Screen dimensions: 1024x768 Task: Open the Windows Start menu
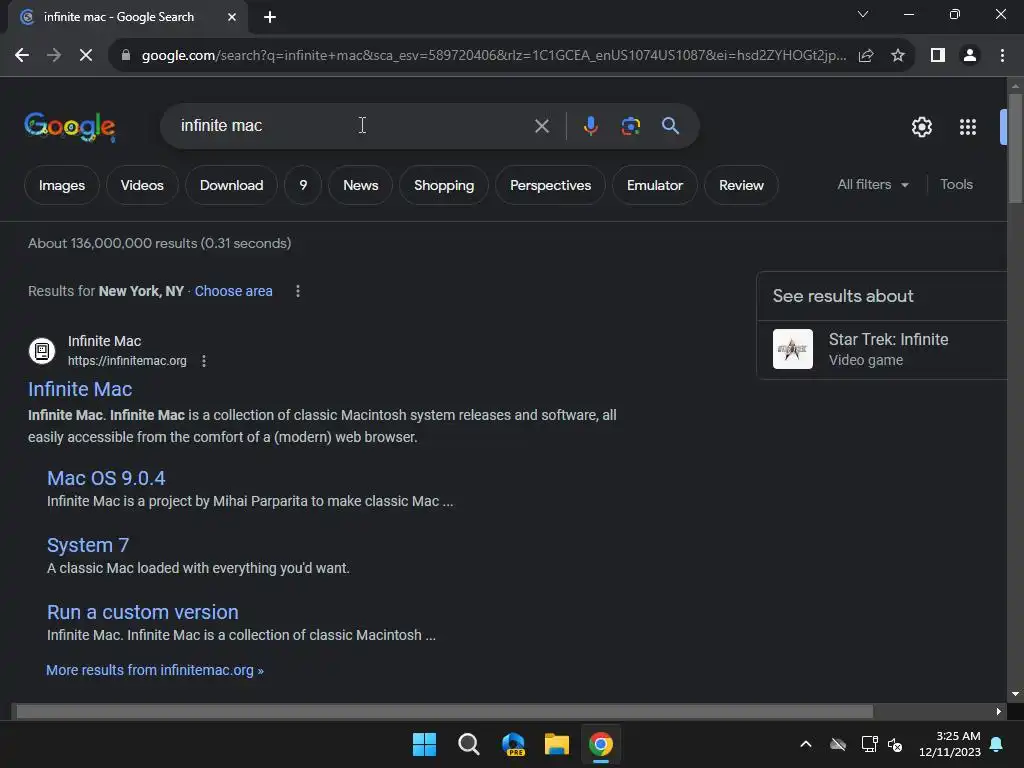click(424, 744)
